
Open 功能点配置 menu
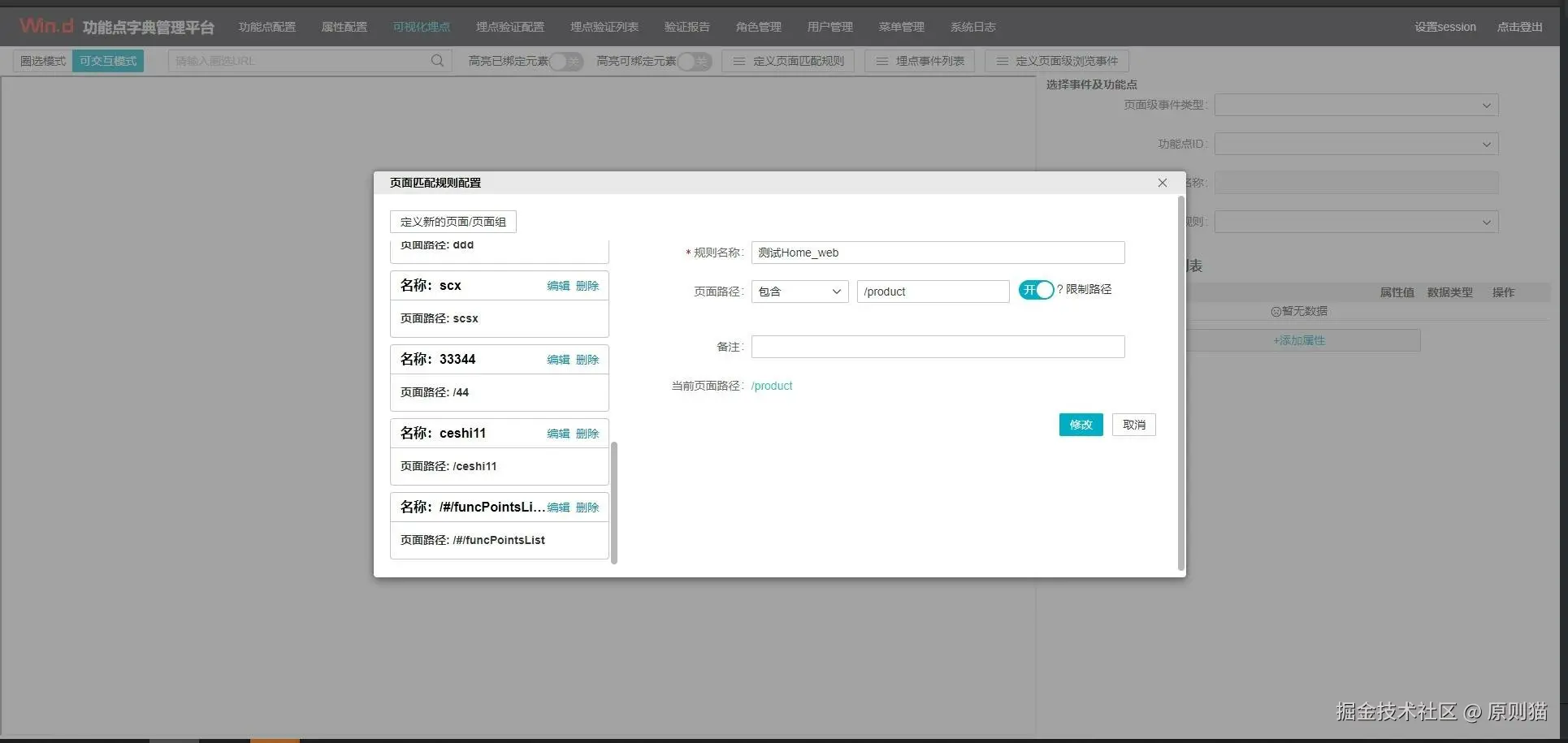(267, 27)
